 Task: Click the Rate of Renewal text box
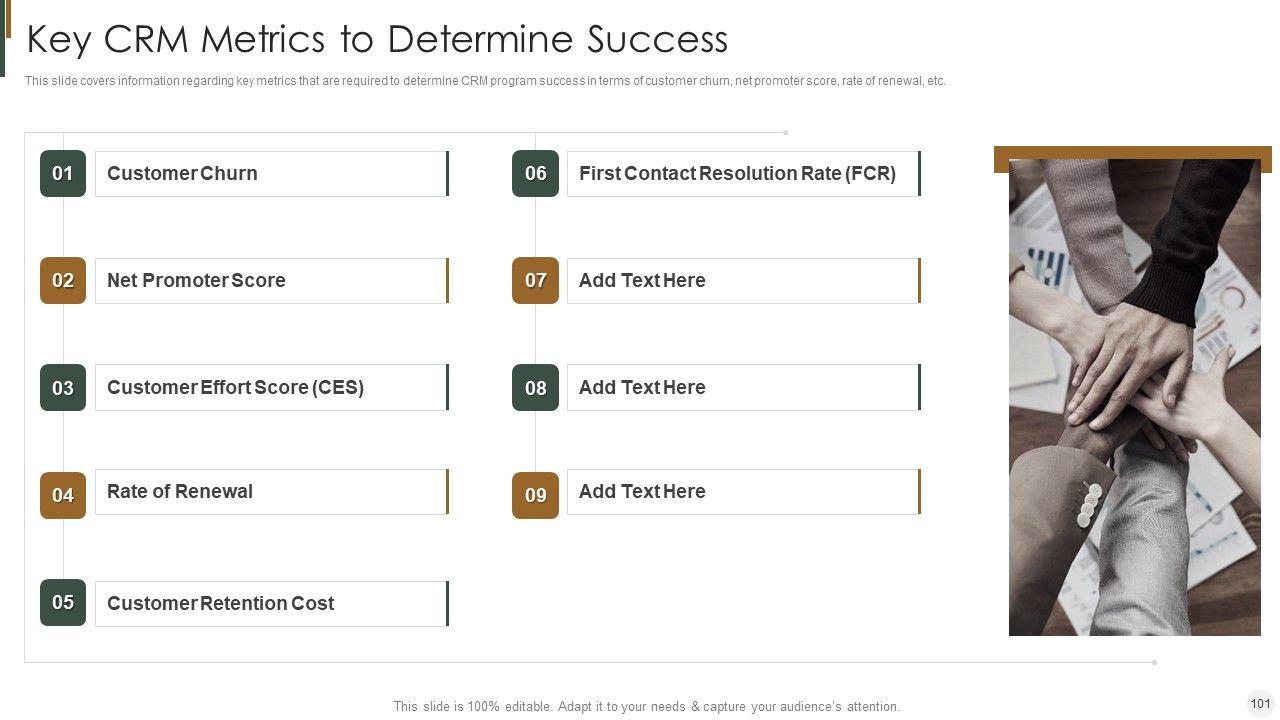click(271, 492)
